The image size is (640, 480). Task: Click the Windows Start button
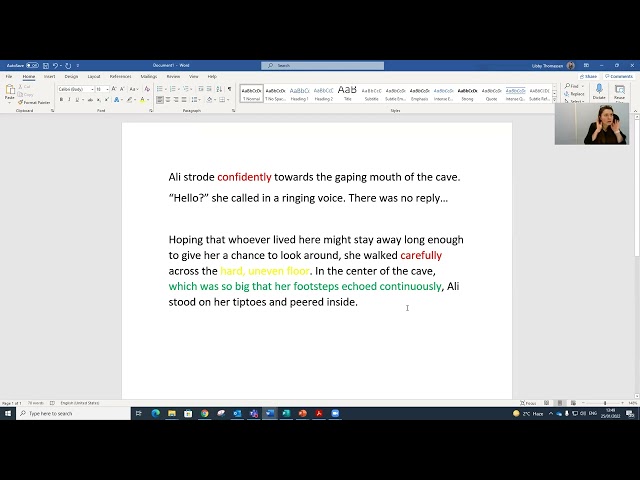[x=8, y=413]
